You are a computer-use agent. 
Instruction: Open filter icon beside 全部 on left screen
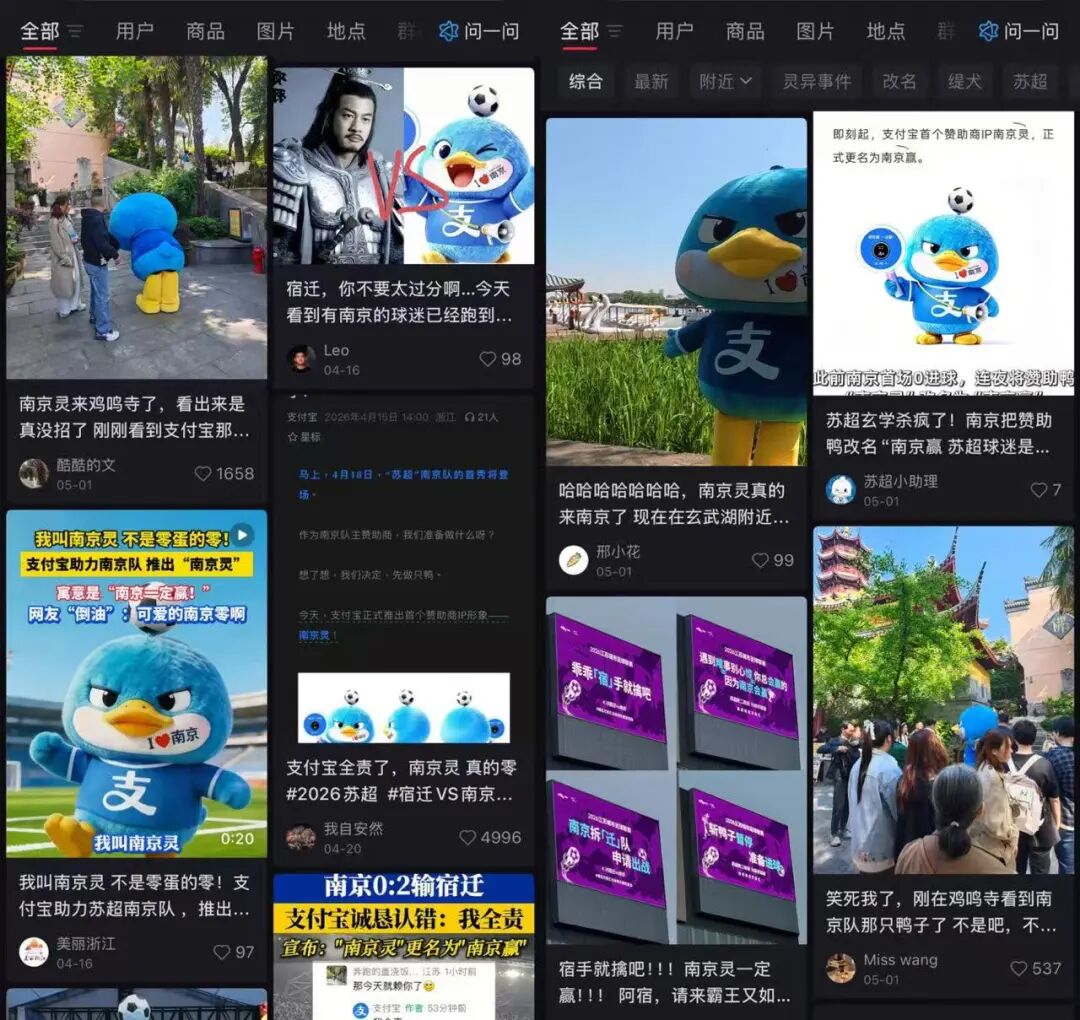pyautogui.click(x=74, y=31)
